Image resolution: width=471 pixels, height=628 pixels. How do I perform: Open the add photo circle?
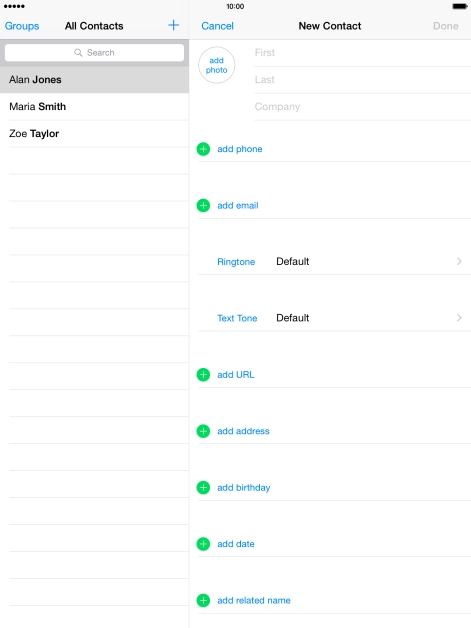click(x=216, y=65)
